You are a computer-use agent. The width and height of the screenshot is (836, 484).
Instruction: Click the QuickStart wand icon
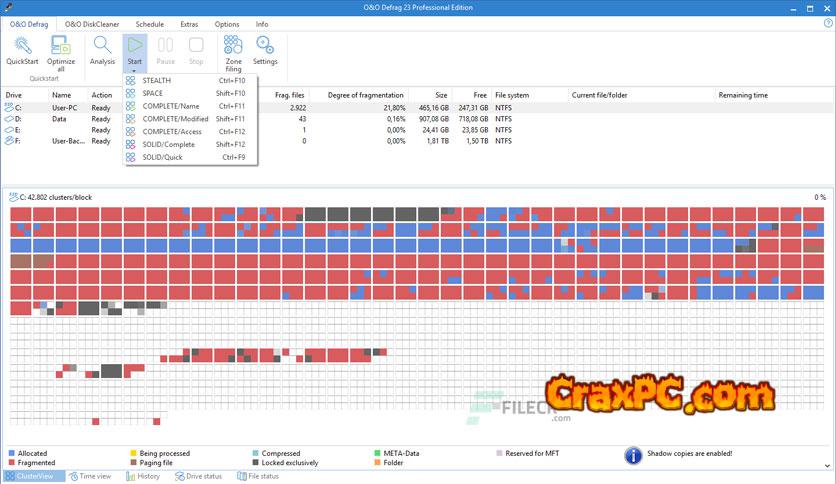[22, 45]
